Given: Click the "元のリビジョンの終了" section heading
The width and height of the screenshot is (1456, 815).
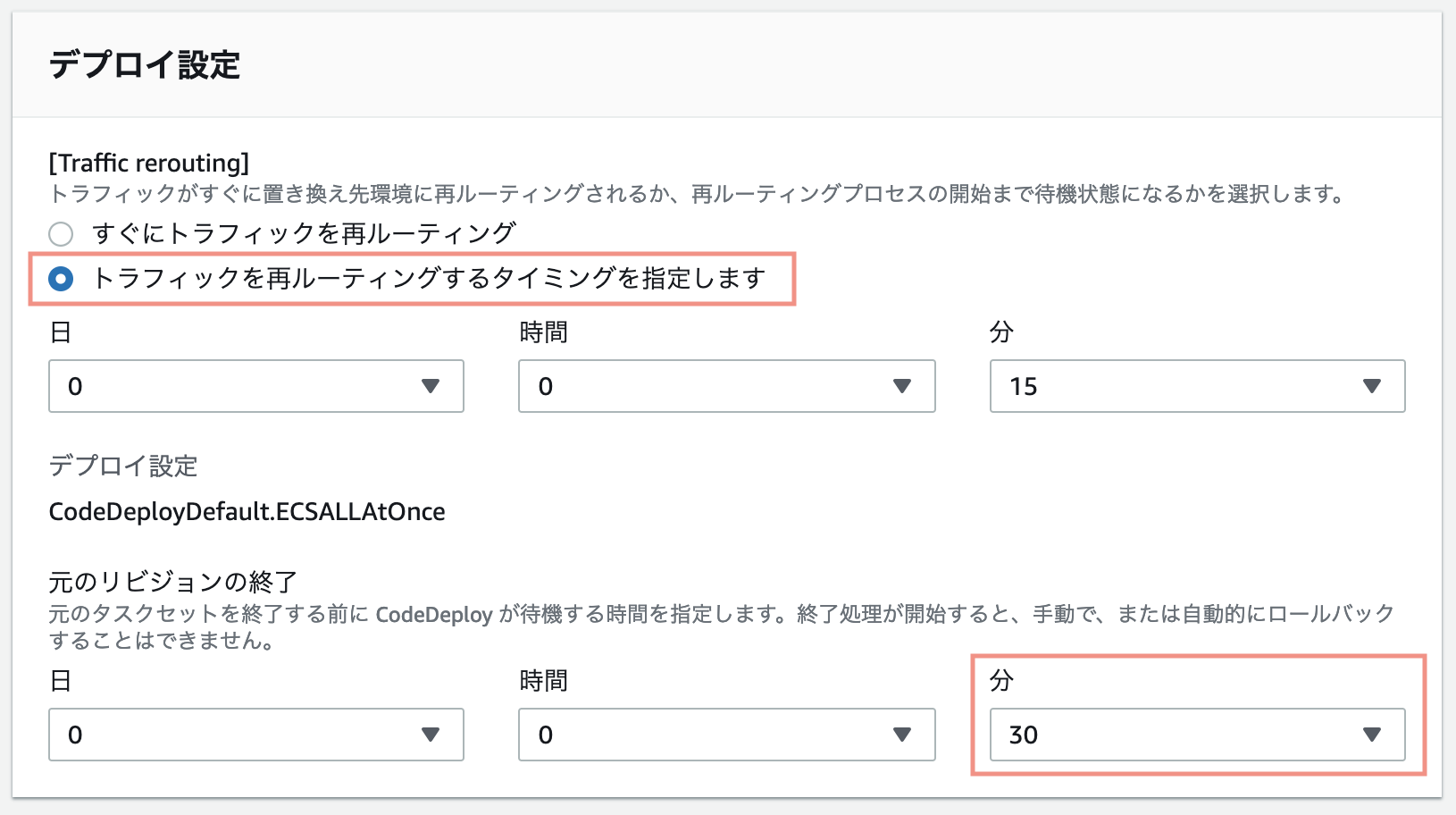Looking at the screenshot, I should 172,583.
